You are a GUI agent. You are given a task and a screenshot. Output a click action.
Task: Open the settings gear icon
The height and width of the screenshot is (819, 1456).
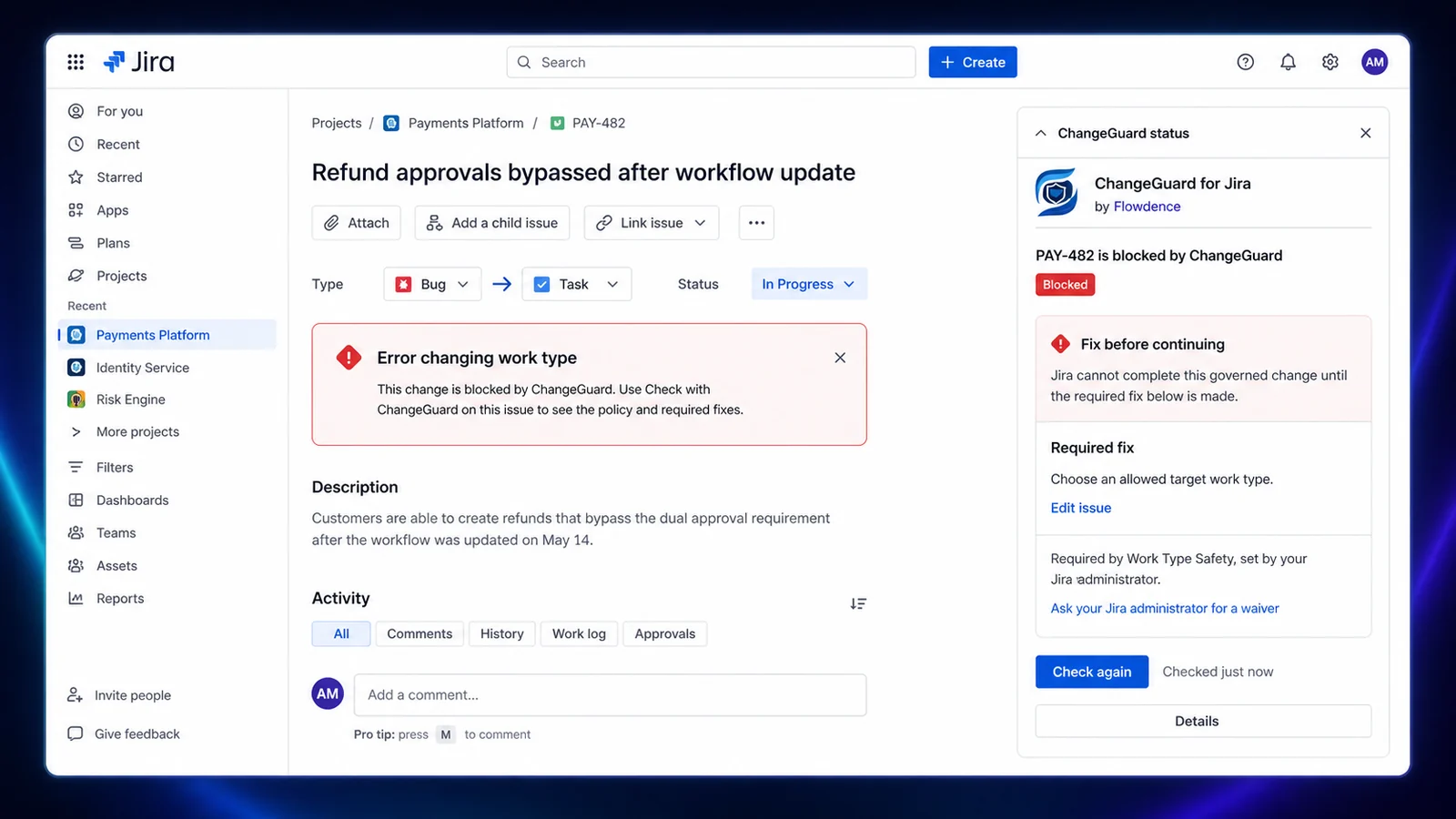1330,62
